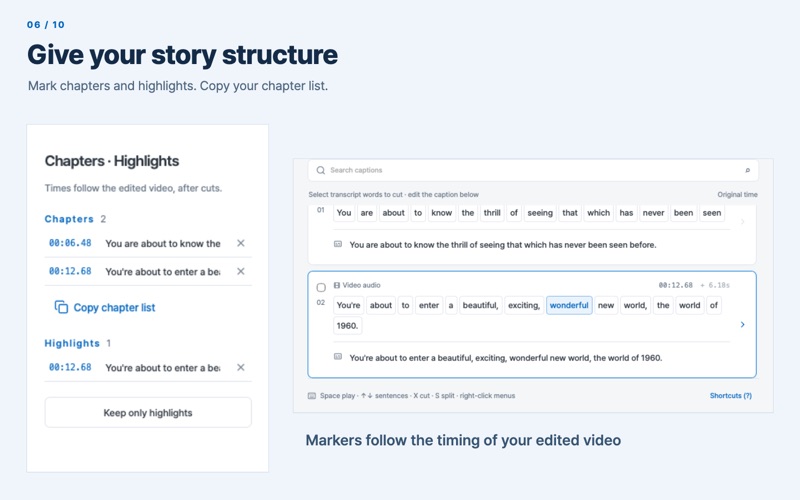Viewport: 800px width, 500px height.
Task: Select the word 'world,' with a comma
Action: (x=635, y=306)
